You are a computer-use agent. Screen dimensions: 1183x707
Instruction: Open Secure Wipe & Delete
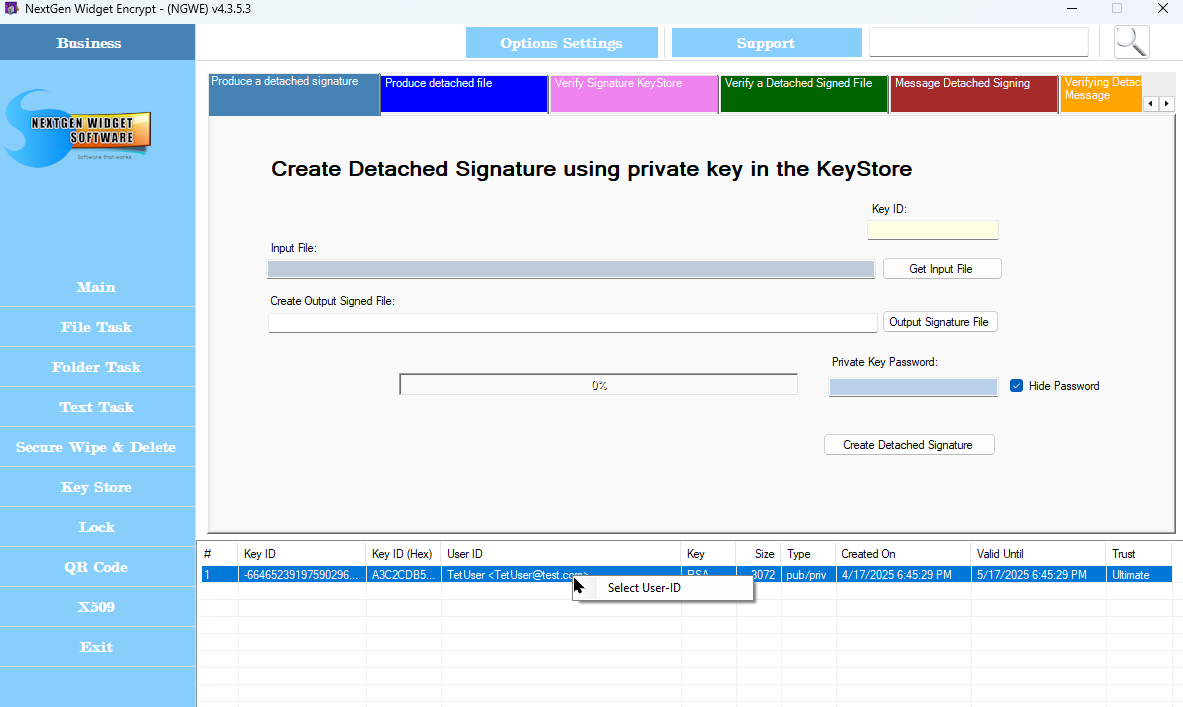click(97, 447)
